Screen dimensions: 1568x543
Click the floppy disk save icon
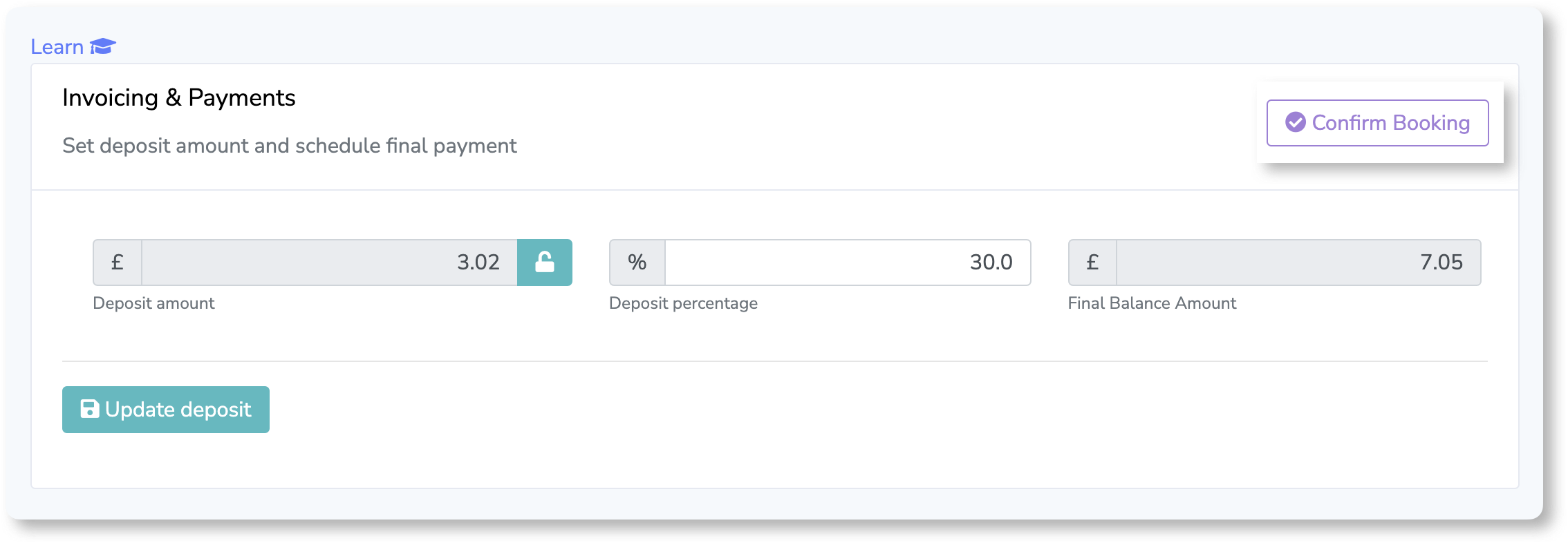[x=90, y=409]
